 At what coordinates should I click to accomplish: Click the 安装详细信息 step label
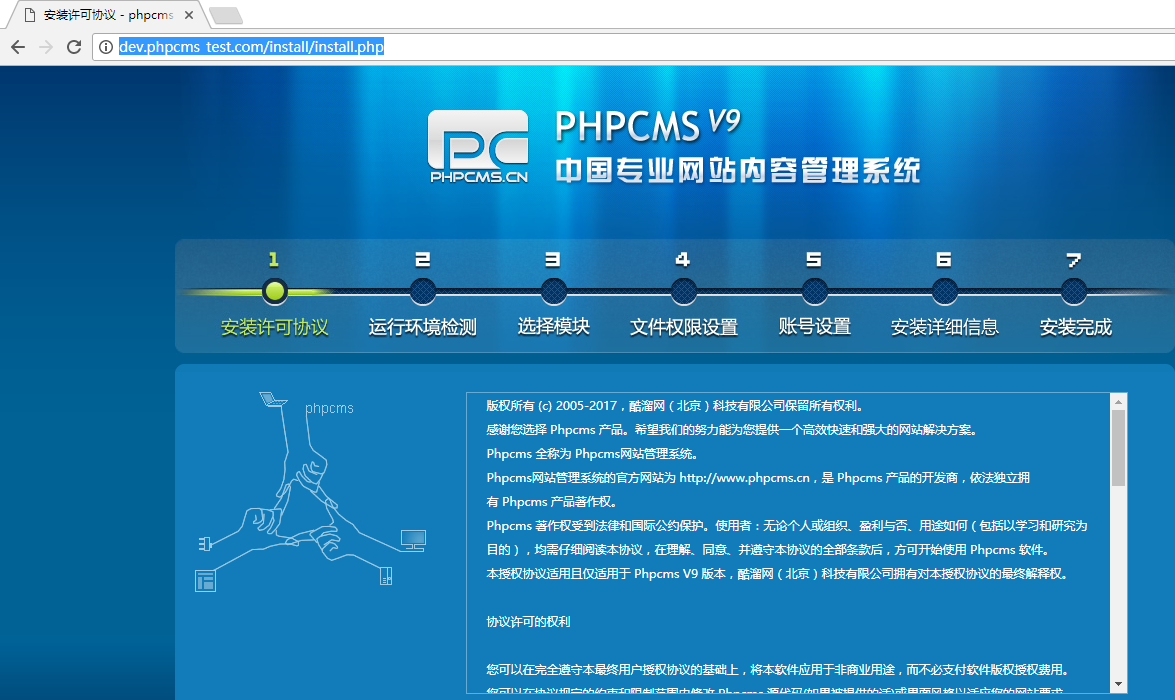(x=944, y=328)
